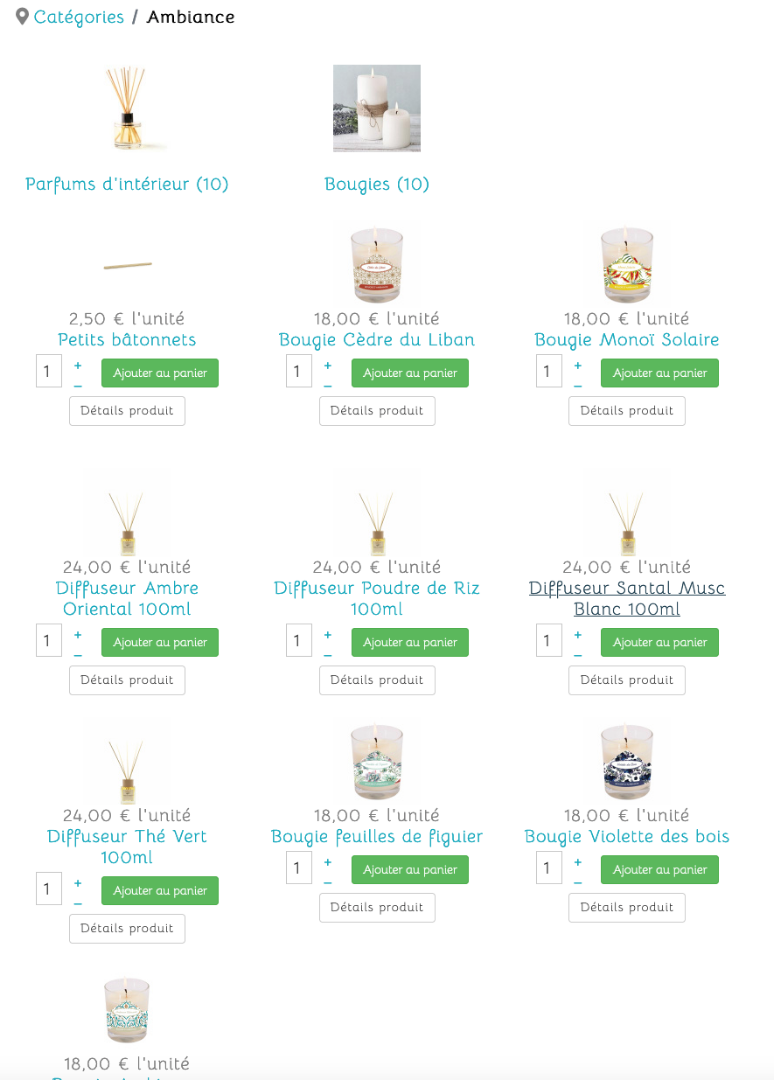The height and width of the screenshot is (1080, 774).
Task: Add Bougie Violette des bois to cart
Action: (x=660, y=869)
